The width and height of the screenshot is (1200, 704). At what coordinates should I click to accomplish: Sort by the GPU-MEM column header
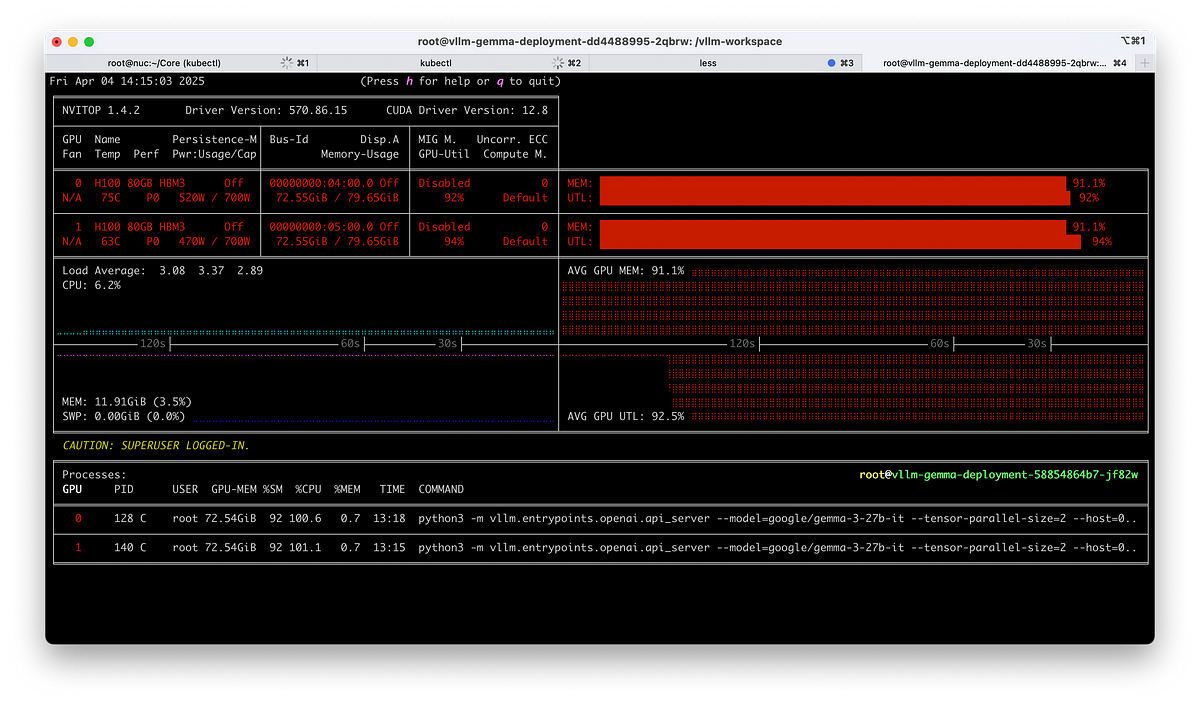pyautogui.click(x=234, y=489)
